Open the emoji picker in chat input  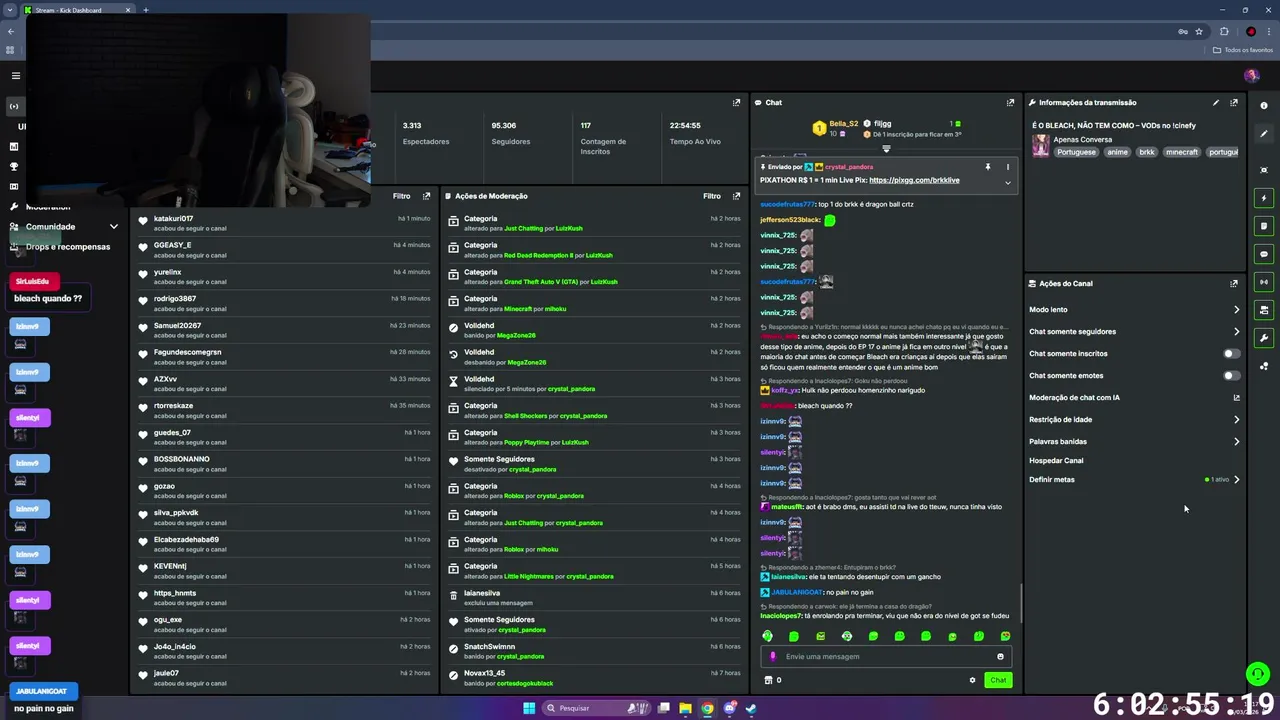coord(1000,657)
